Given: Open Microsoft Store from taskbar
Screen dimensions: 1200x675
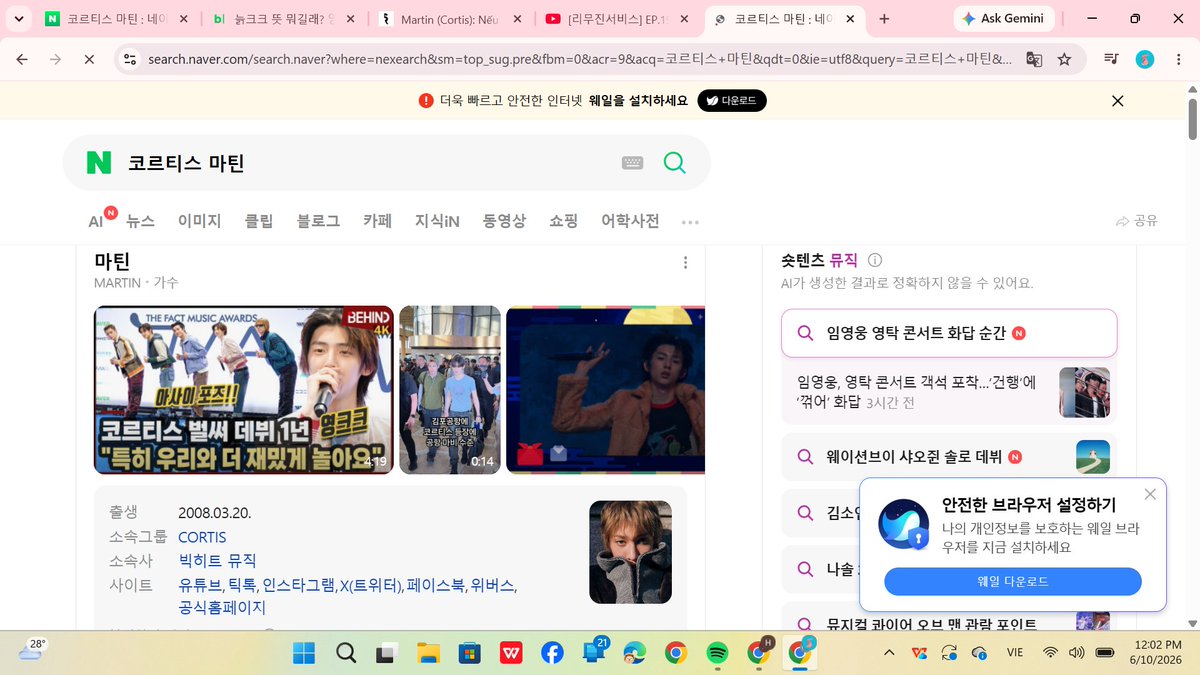Looking at the screenshot, I should click(469, 653).
